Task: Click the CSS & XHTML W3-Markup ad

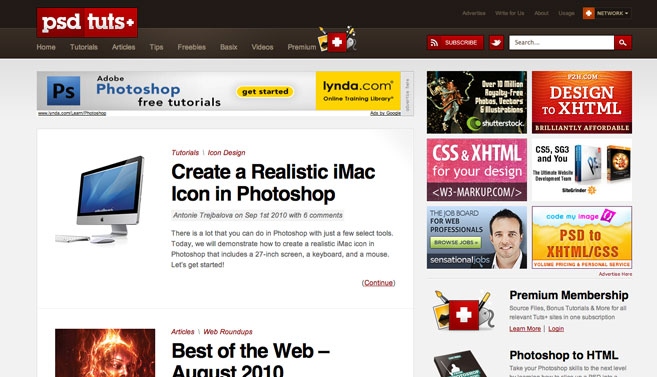Action: click(477, 170)
